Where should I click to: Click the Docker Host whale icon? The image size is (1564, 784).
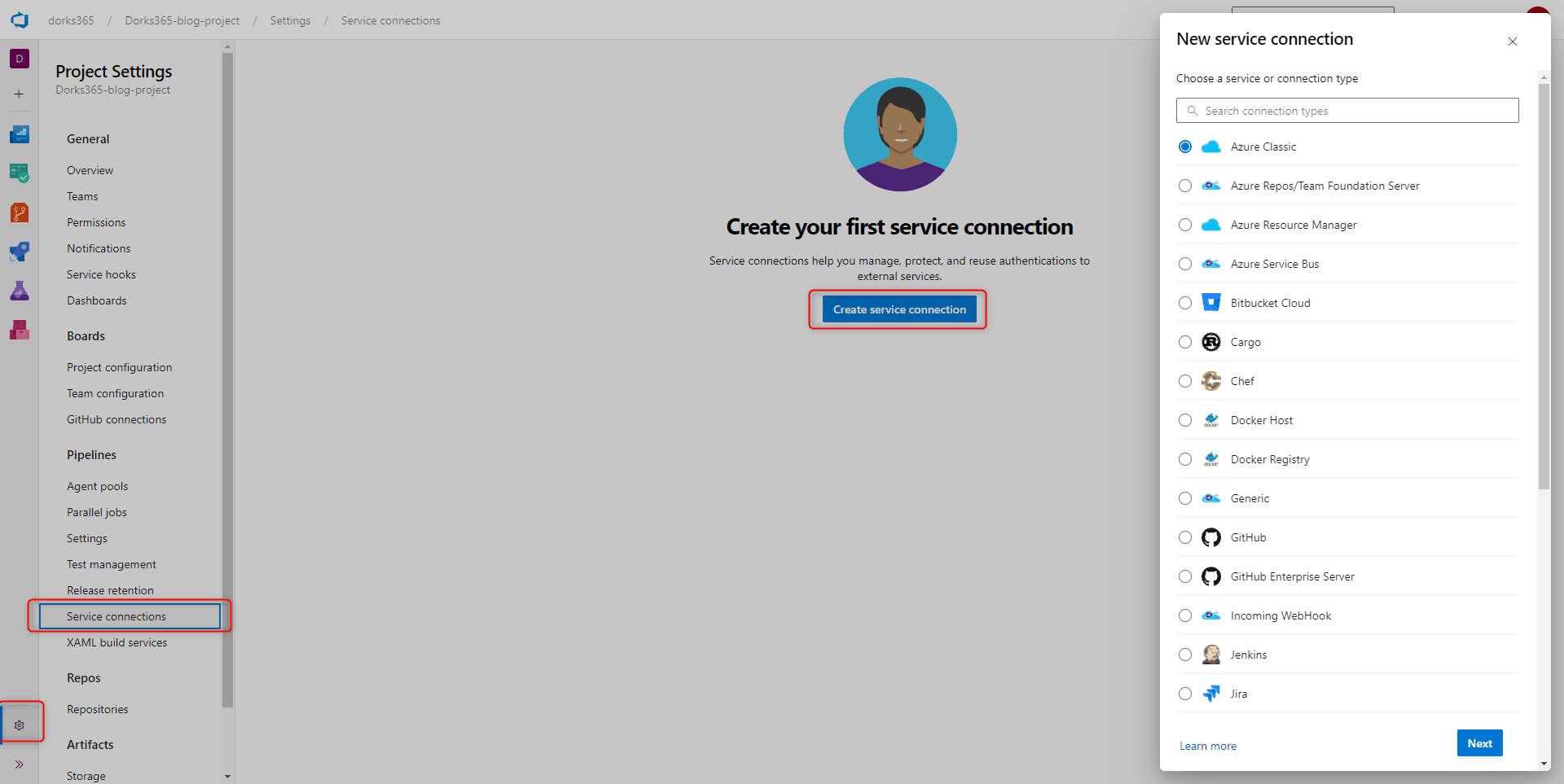(1211, 420)
